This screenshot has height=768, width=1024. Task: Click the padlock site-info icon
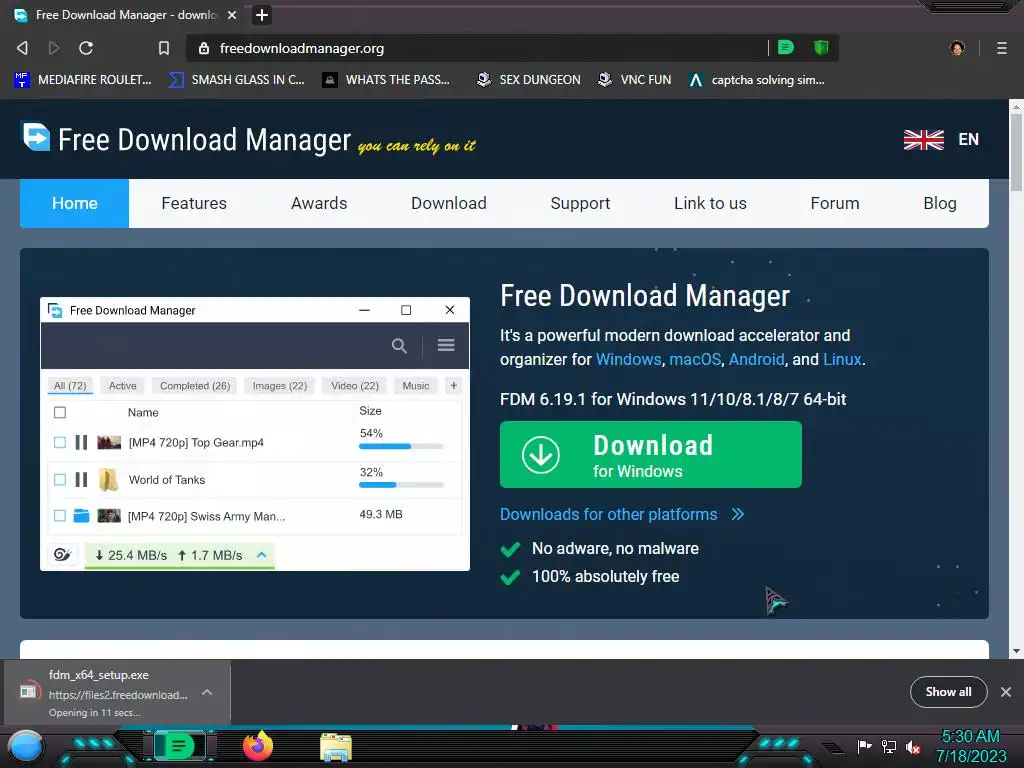coord(204,48)
